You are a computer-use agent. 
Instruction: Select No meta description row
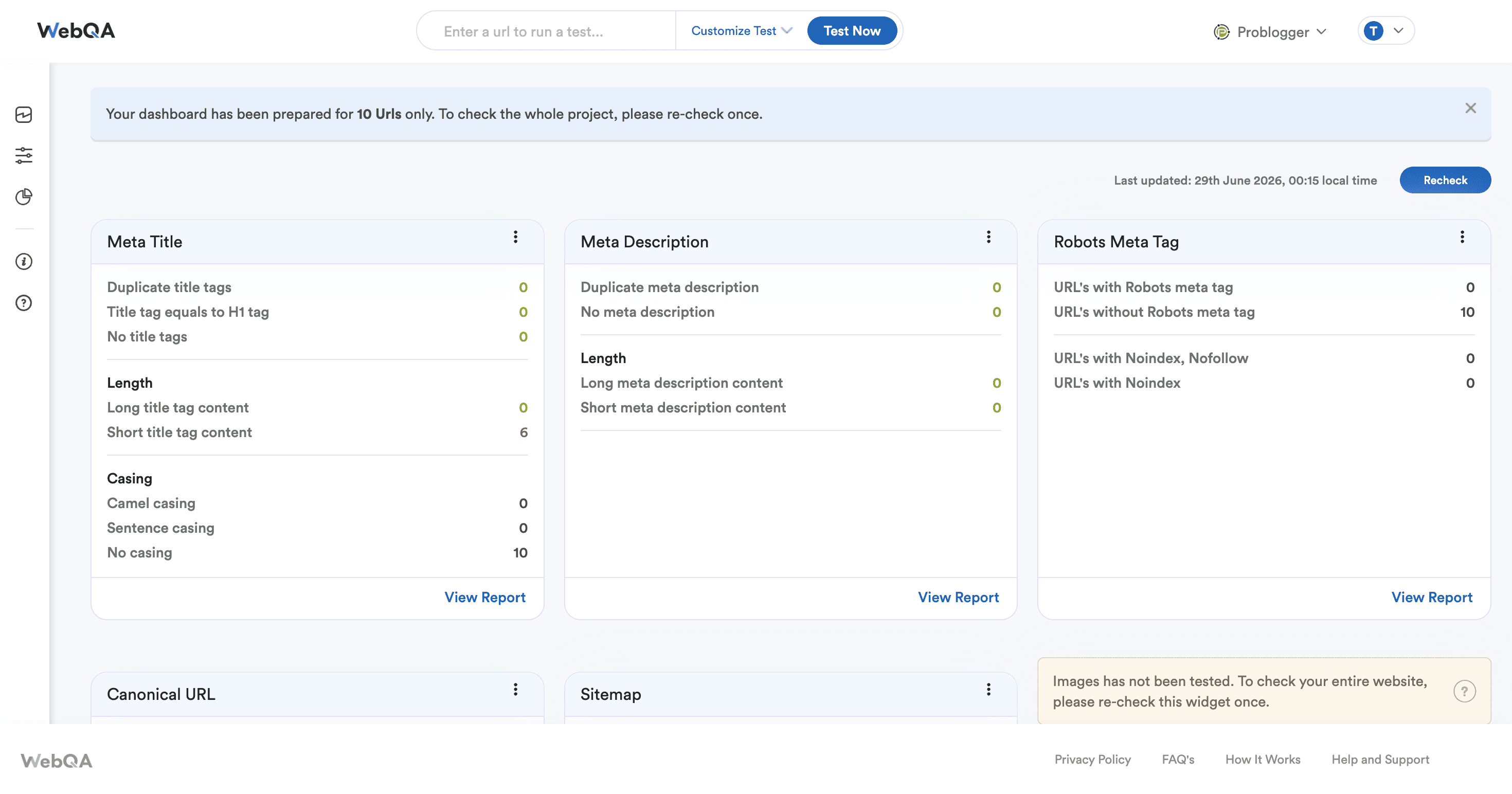tap(790, 312)
